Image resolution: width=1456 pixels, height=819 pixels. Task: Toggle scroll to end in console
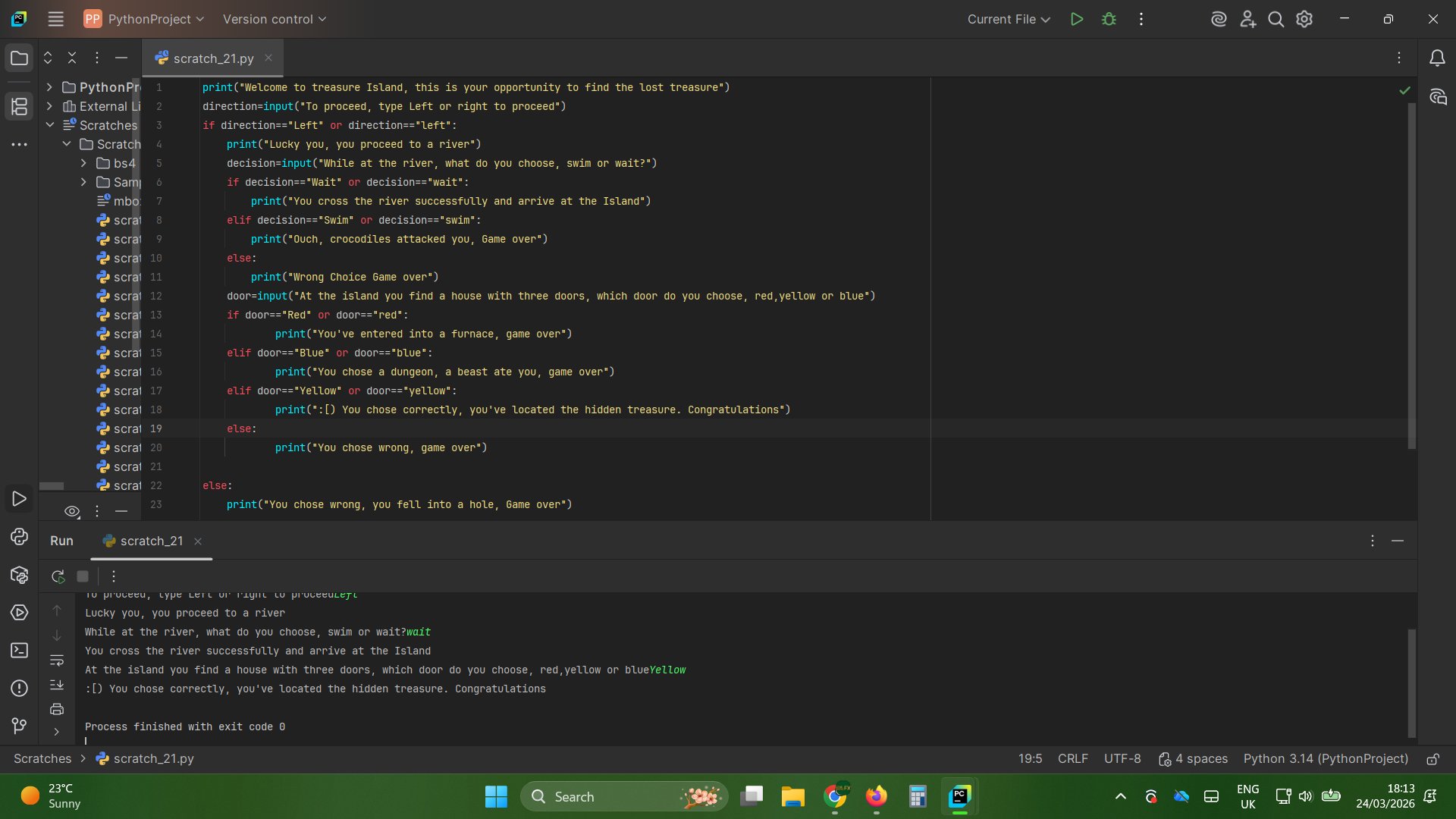57,685
